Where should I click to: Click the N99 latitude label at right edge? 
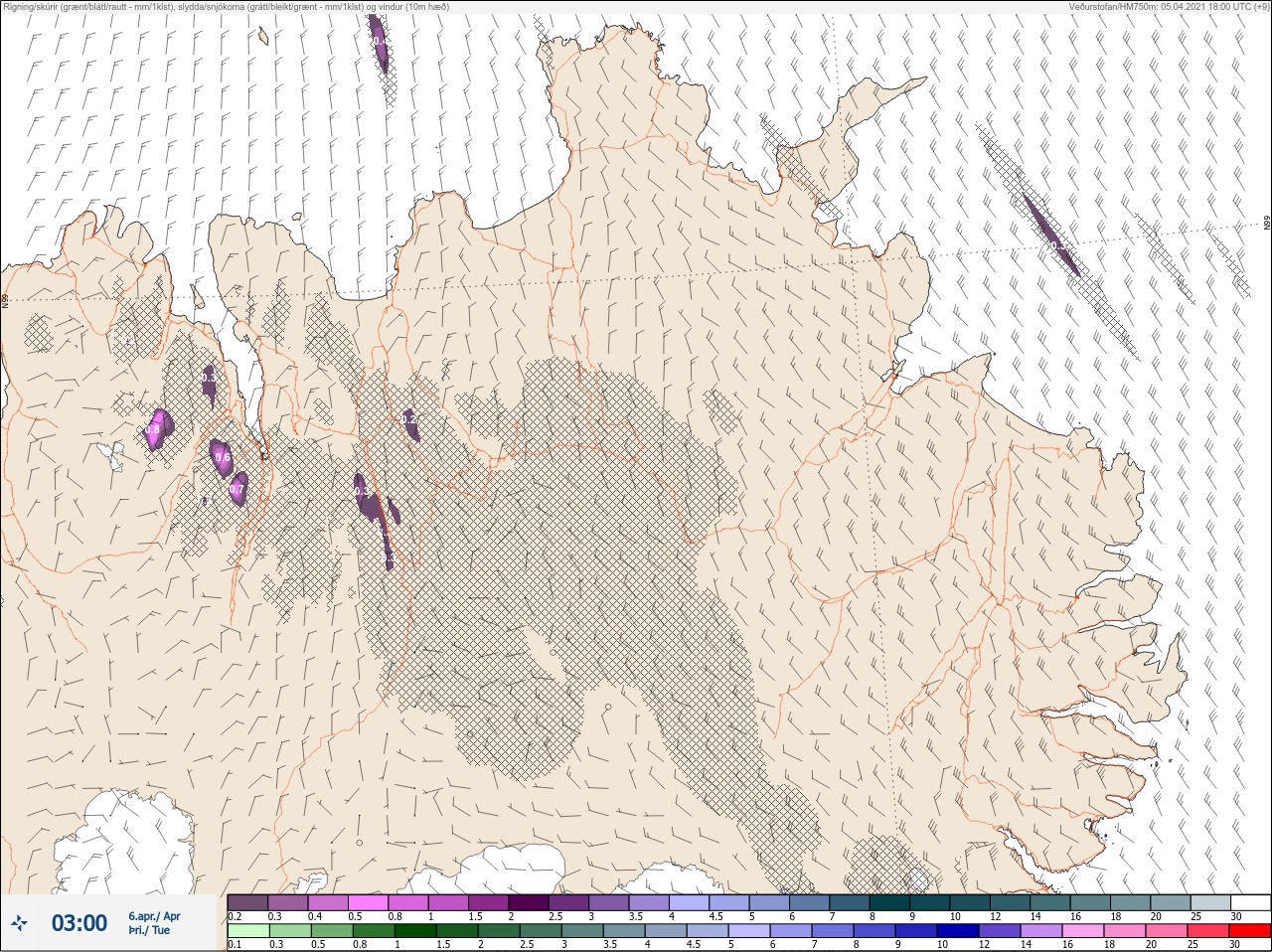point(1267,224)
